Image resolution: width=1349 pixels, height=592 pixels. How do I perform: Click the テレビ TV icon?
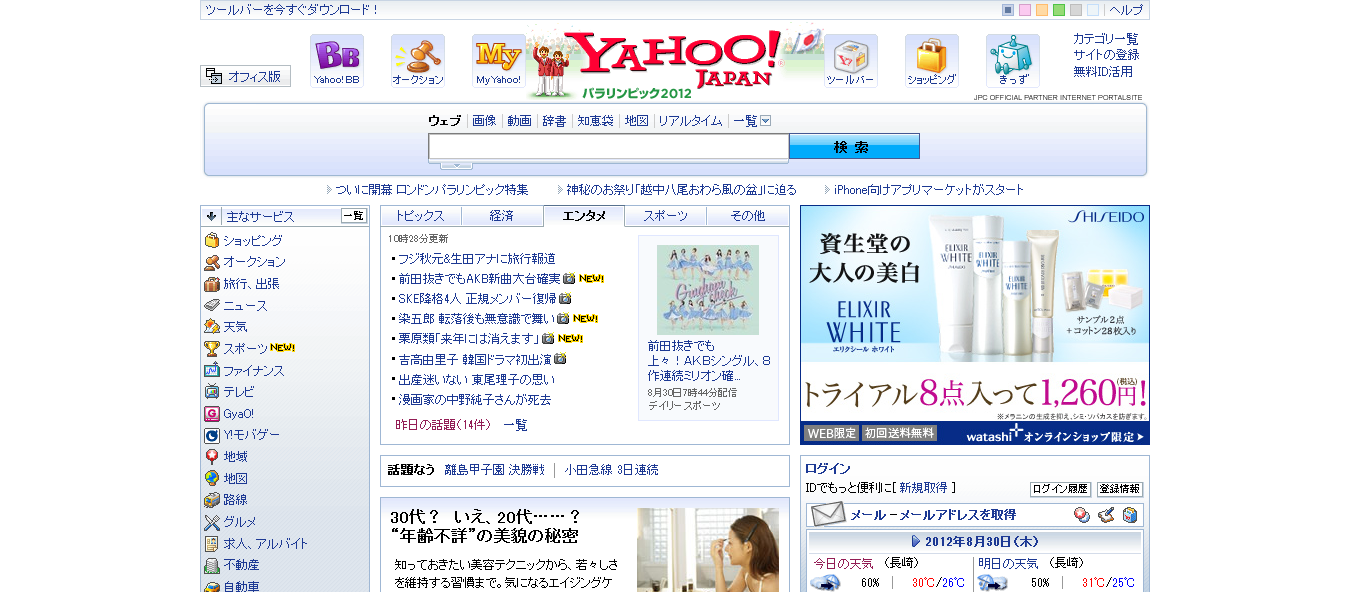point(212,392)
